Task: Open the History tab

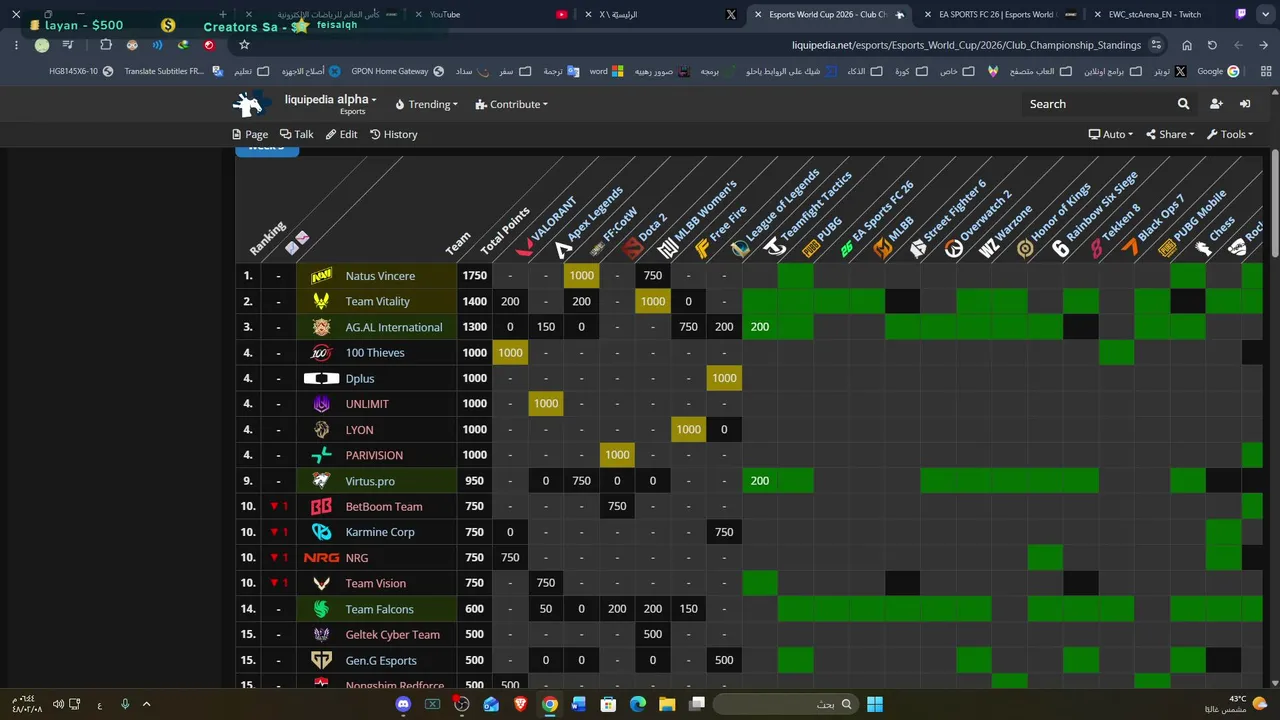Action: point(394,134)
